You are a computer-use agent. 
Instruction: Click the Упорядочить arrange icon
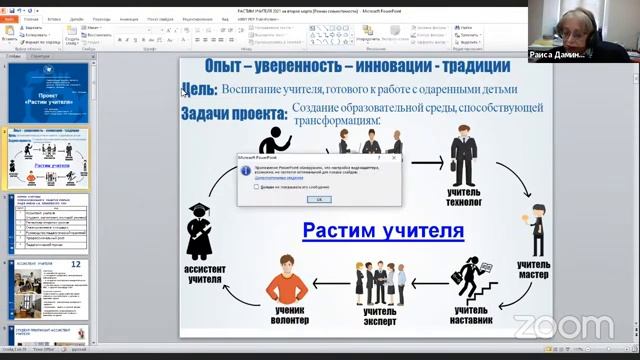coord(368,31)
